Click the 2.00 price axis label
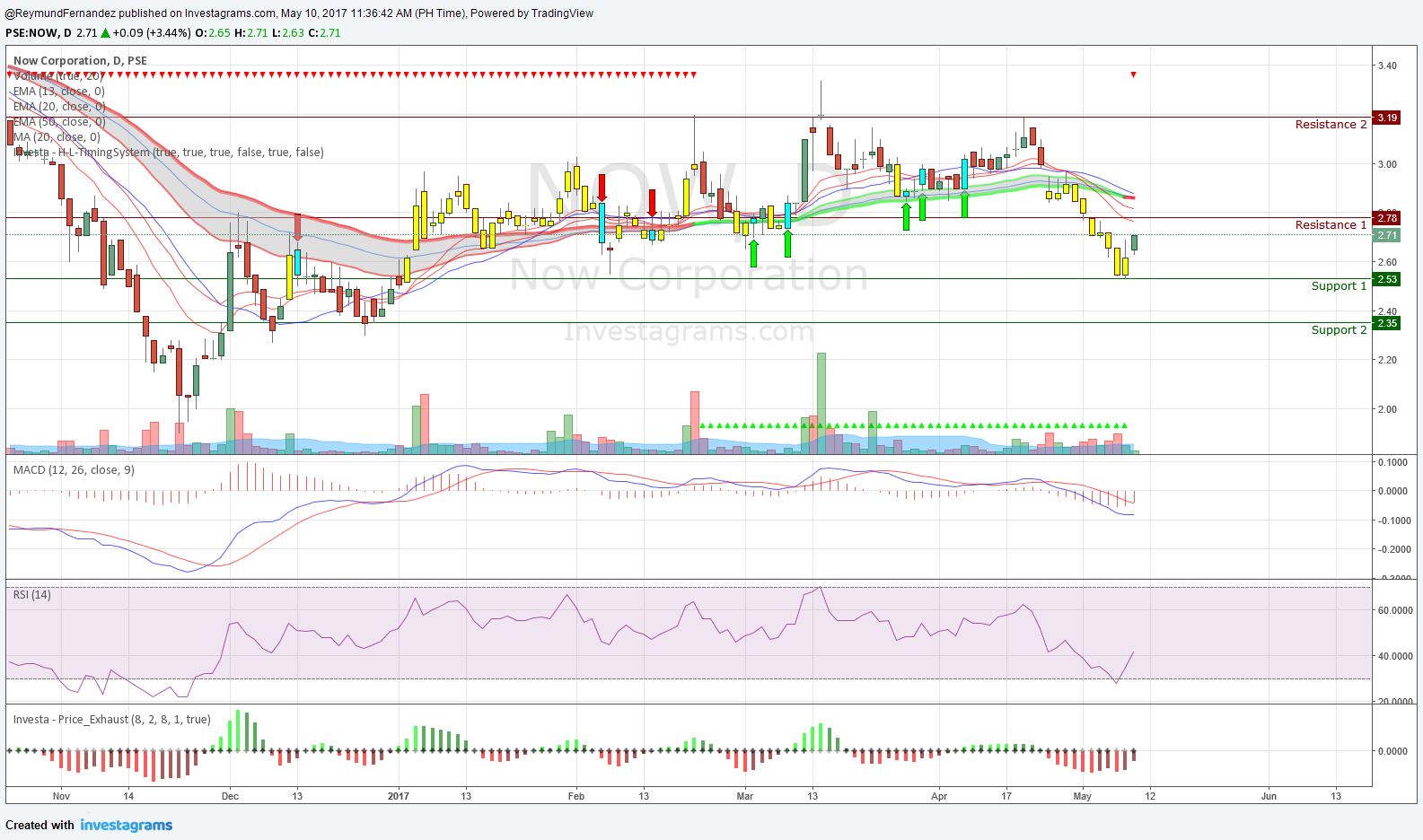 pyautogui.click(x=1387, y=409)
